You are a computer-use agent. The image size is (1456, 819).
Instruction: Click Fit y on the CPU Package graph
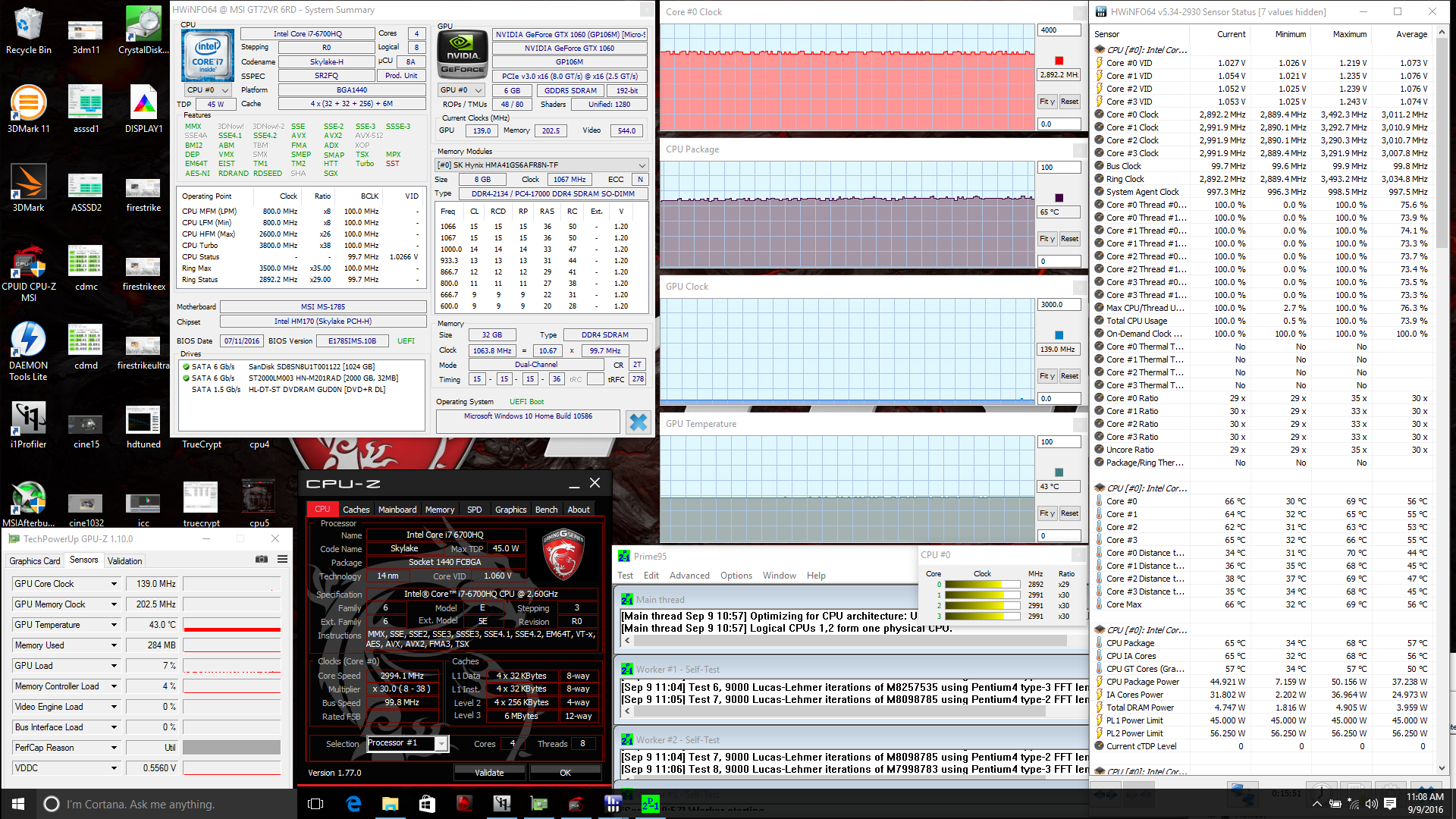pos(1046,239)
